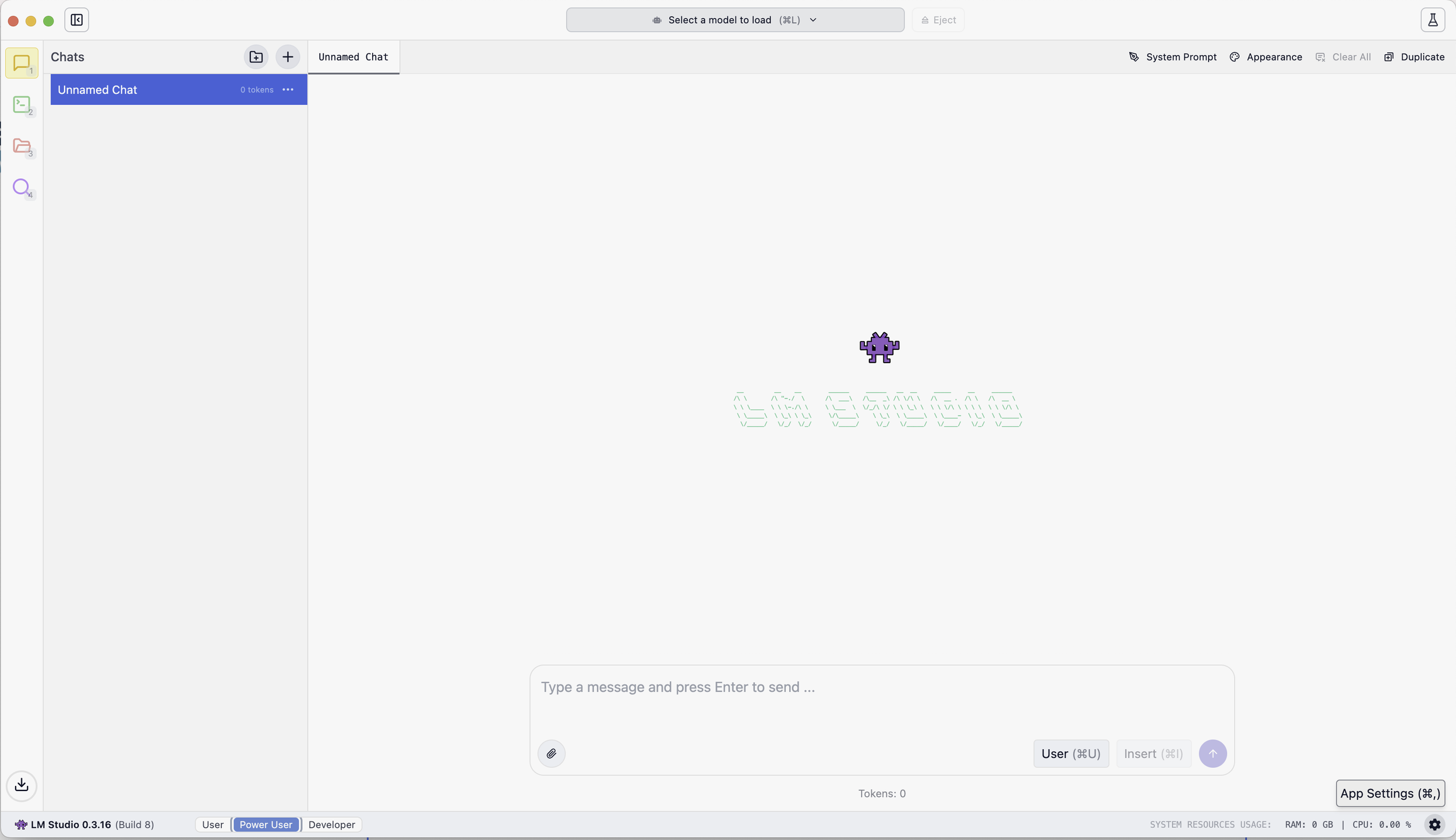Open the flask experiments icon

[x=1433, y=20]
